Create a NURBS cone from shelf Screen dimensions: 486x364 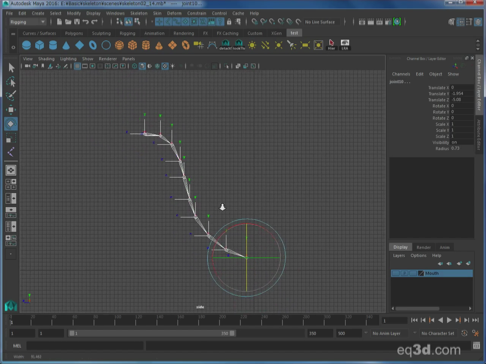coord(66,45)
